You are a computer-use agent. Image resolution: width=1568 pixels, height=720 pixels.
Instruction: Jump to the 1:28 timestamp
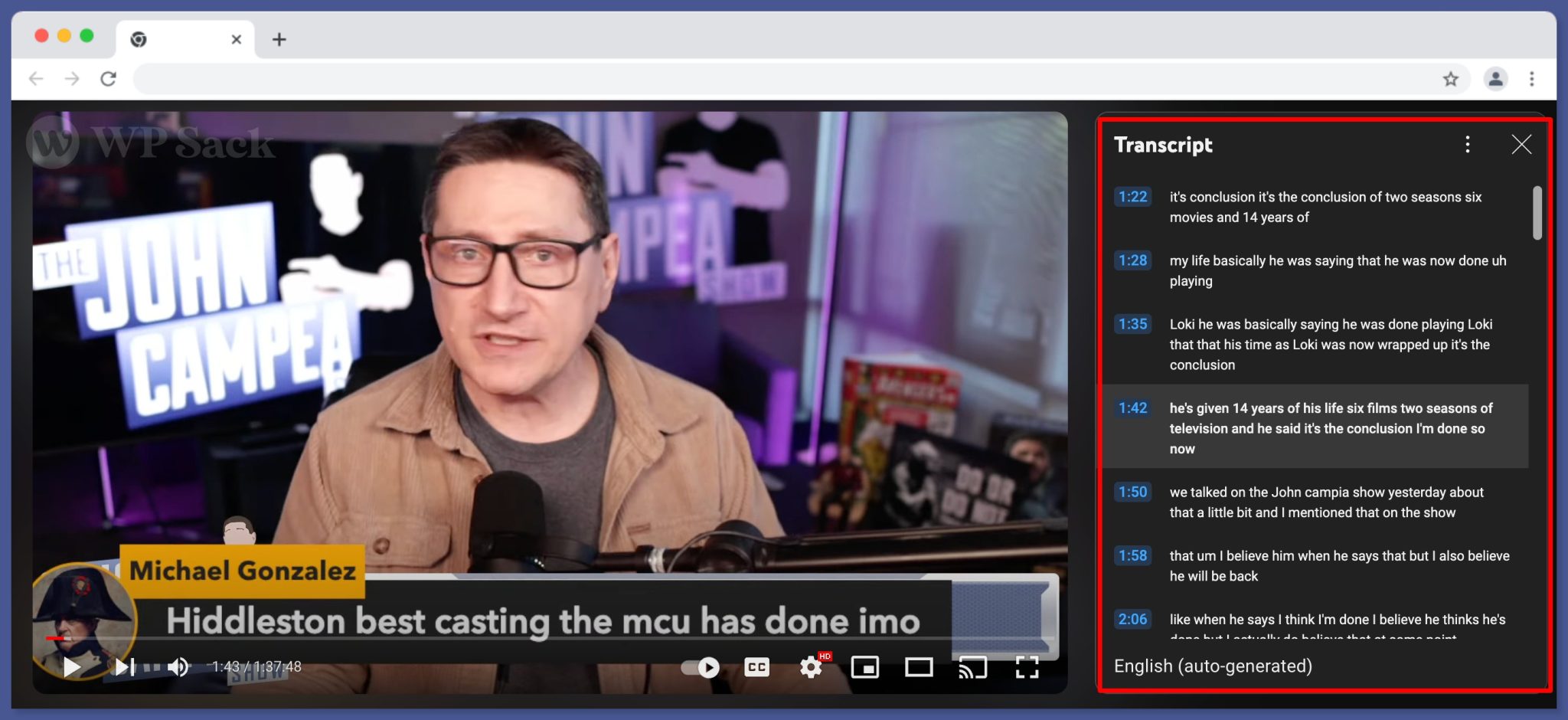[x=1132, y=260]
